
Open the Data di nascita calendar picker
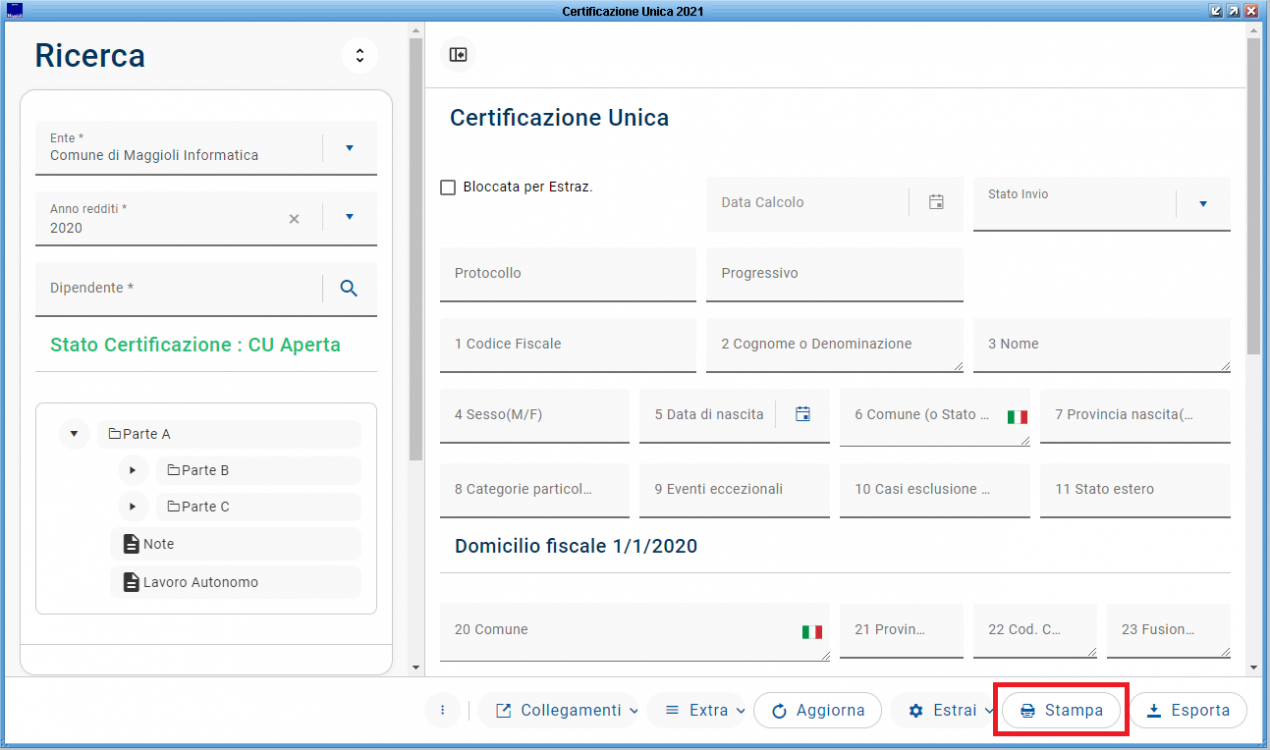(x=802, y=414)
